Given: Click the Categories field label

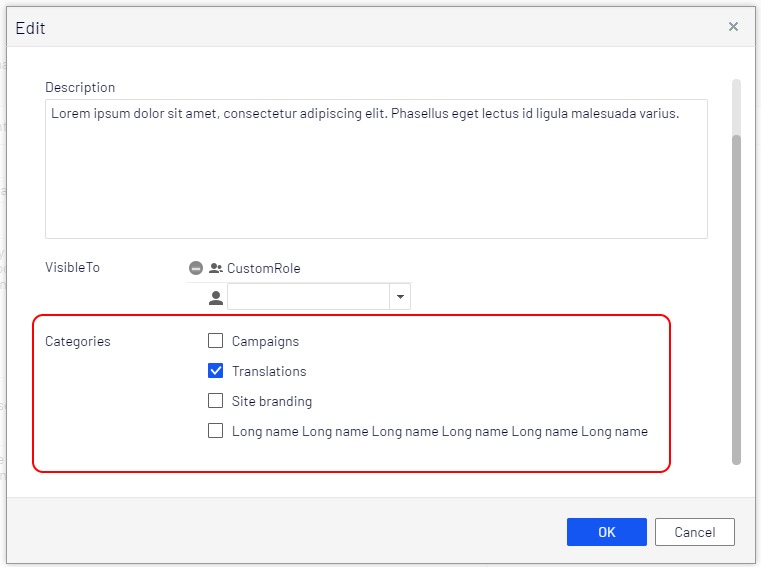Looking at the screenshot, I should tap(78, 341).
